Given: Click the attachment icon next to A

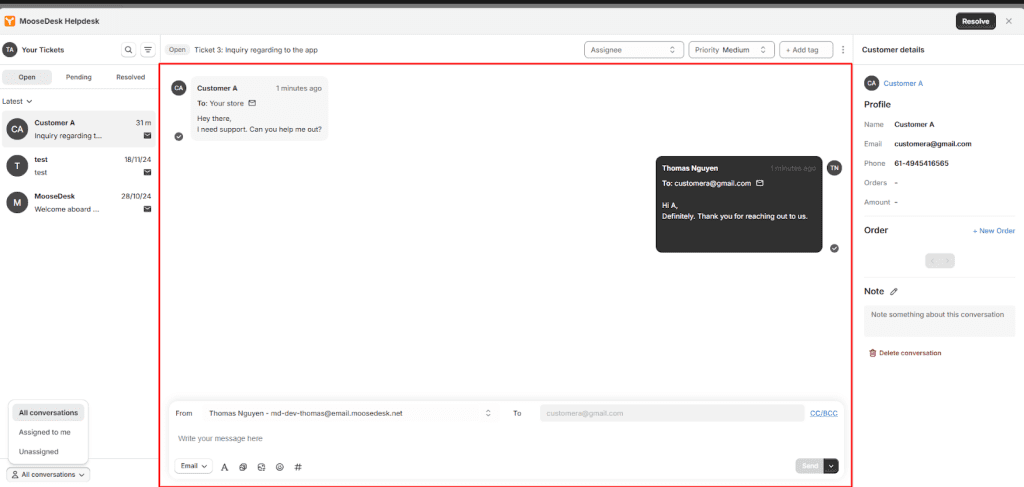Looking at the screenshot, I should [243, 467].
